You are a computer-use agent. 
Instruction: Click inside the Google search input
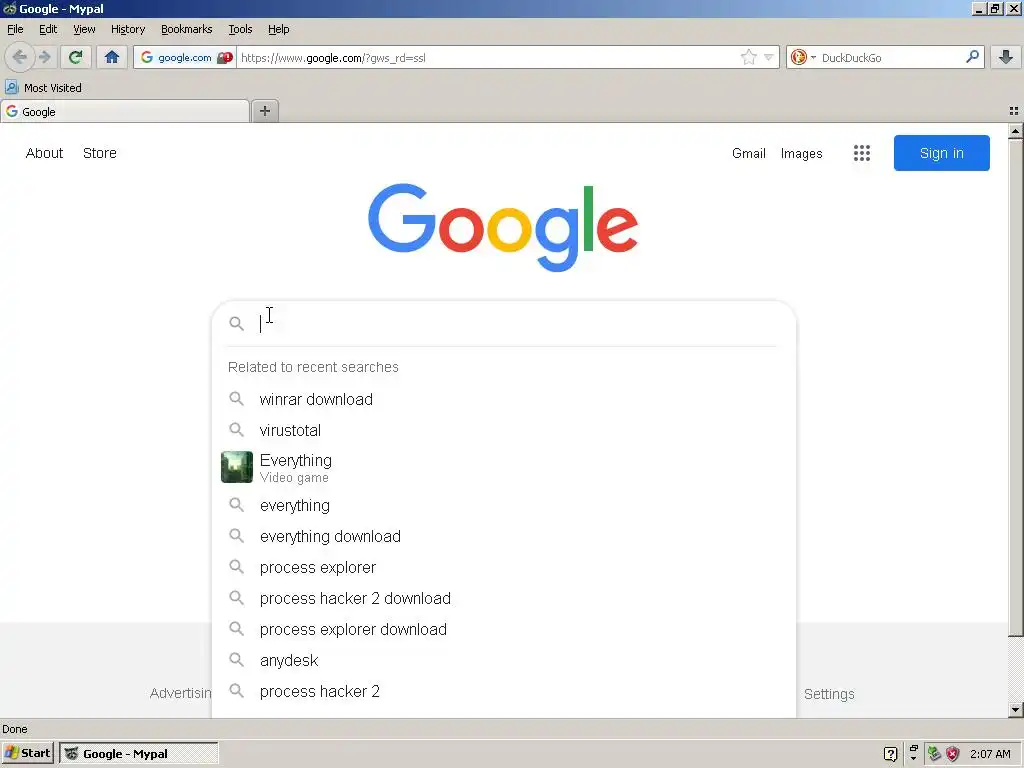[x=516, y=323]
